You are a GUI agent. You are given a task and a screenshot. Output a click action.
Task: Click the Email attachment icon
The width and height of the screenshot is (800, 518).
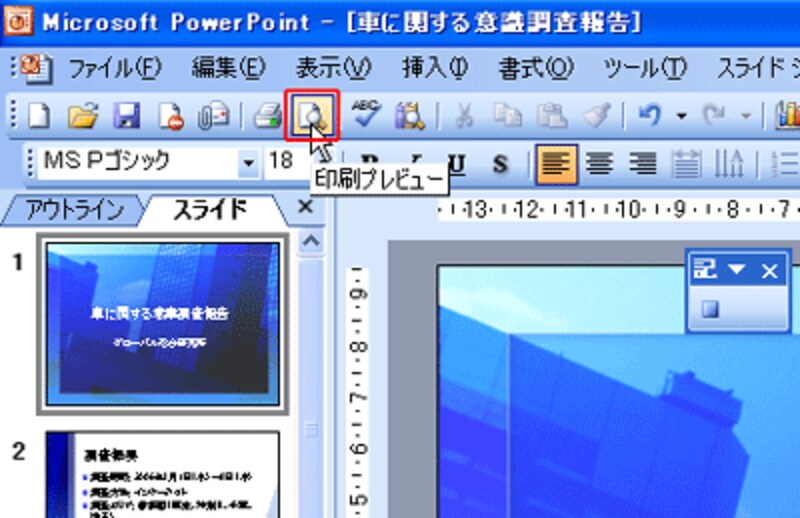214,115
